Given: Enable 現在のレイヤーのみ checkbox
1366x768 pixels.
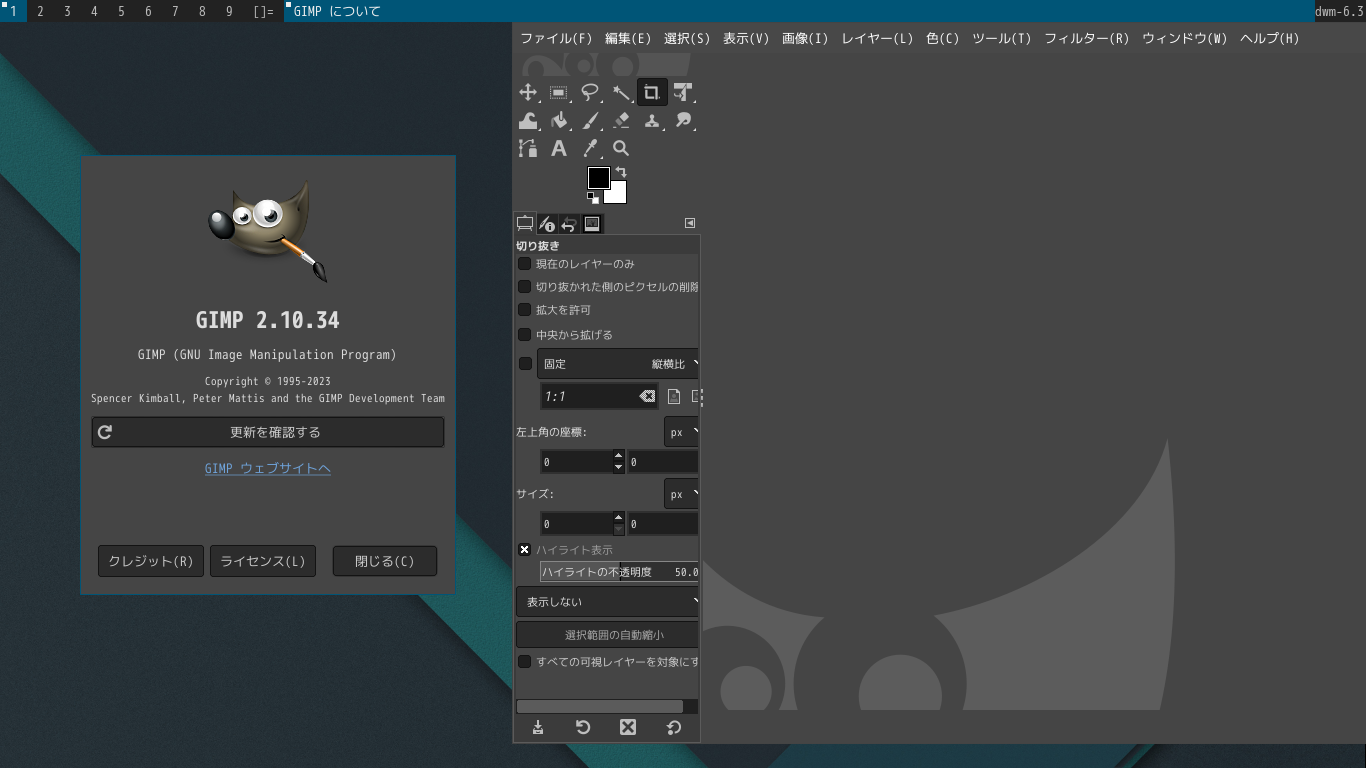Looking at the screenshot, I should click(524, 264).
